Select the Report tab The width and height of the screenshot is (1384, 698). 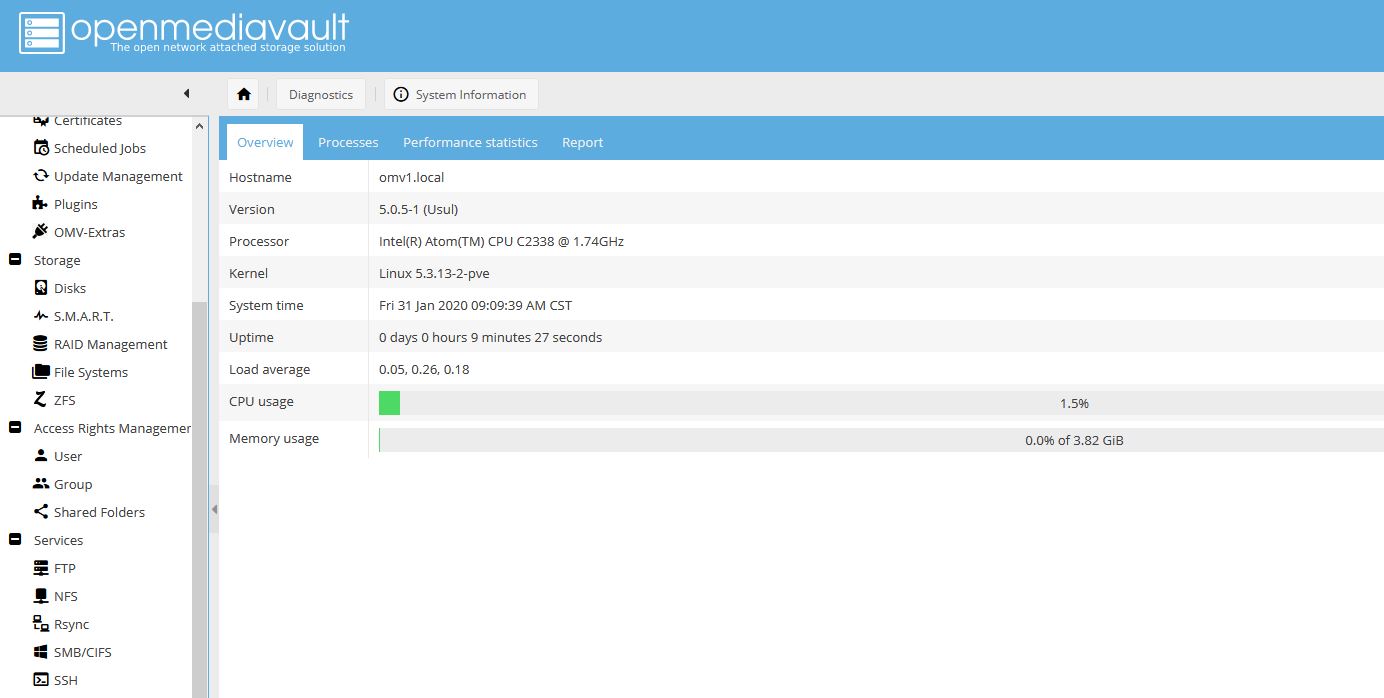(x=582, y=142)
